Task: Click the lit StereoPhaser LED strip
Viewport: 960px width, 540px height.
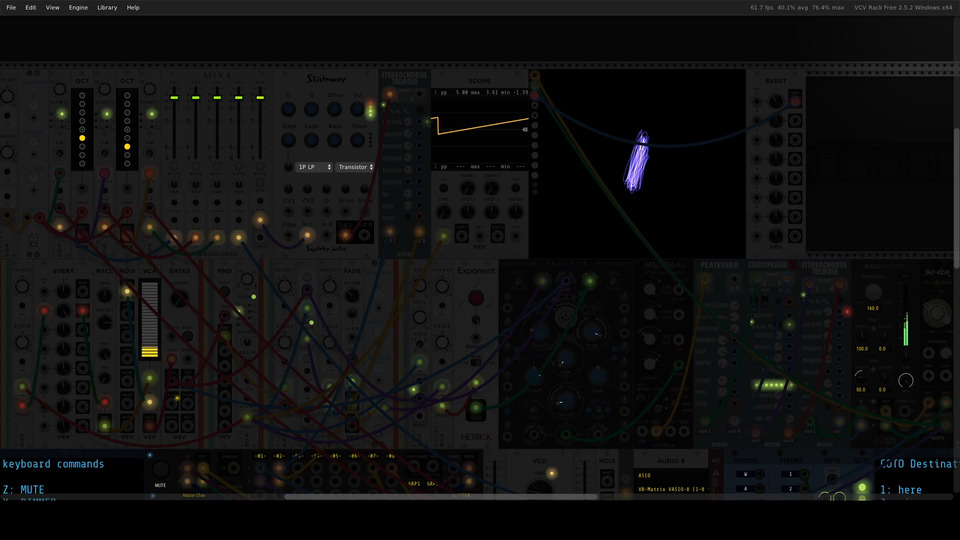Action: tap(772, 385)
